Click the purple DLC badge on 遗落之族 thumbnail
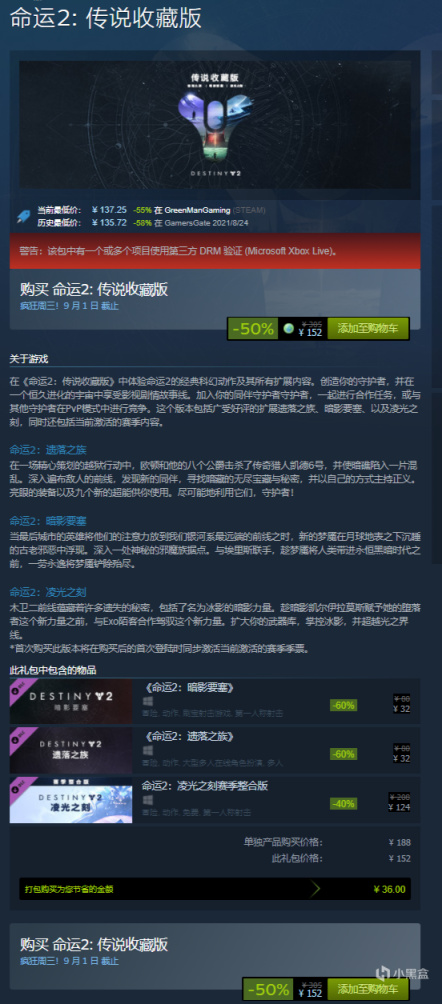442x1004 pixels. [17, 734]
